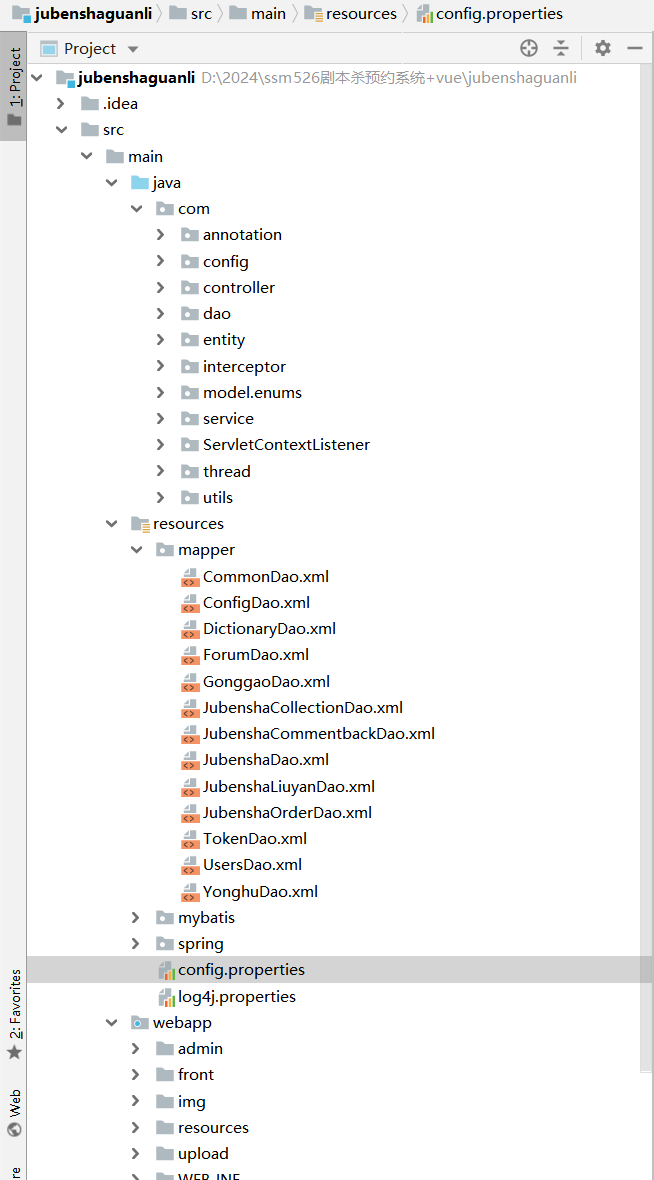The height and width of the screenshot is (1180, 654).
Task: Click the webapp folder icon
Action: coord(140,1023)
